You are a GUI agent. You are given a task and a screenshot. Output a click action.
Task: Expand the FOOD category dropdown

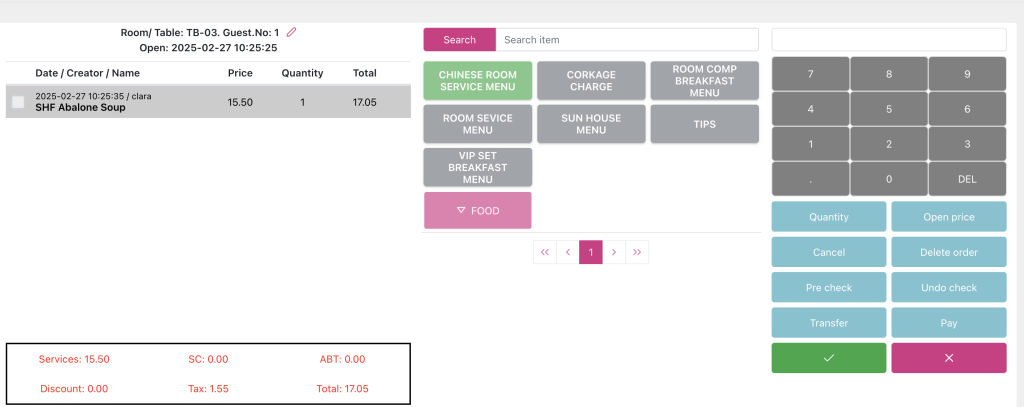pos(477,211)
